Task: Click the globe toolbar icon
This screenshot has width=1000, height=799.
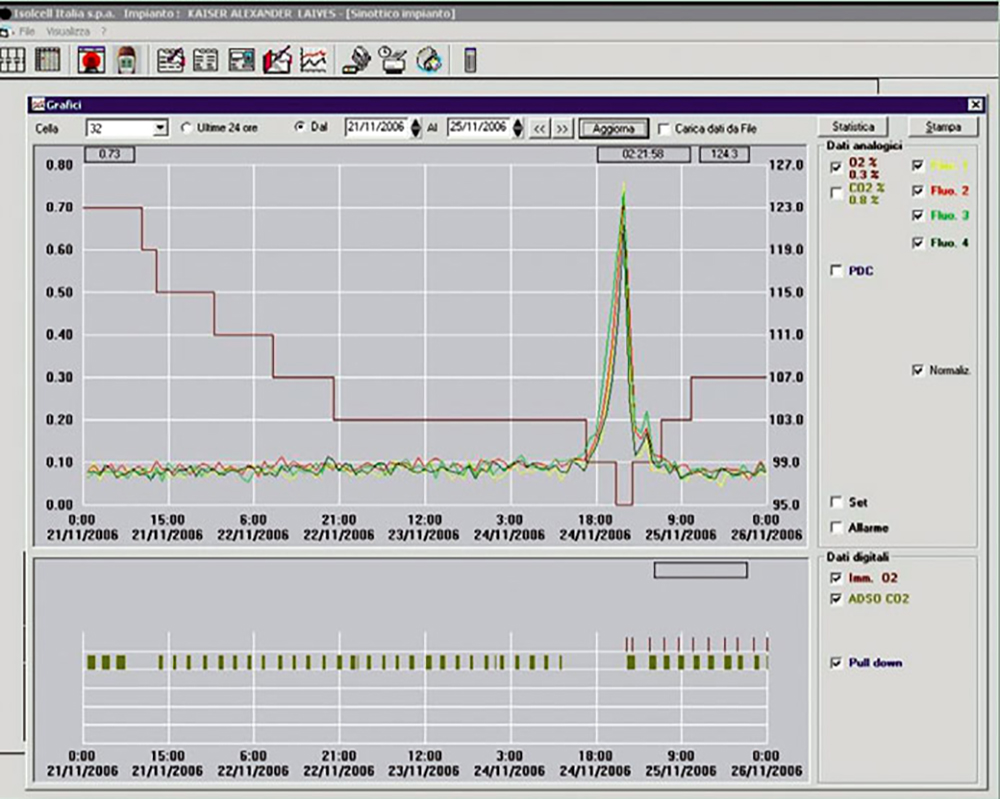Action: point(429,61)
